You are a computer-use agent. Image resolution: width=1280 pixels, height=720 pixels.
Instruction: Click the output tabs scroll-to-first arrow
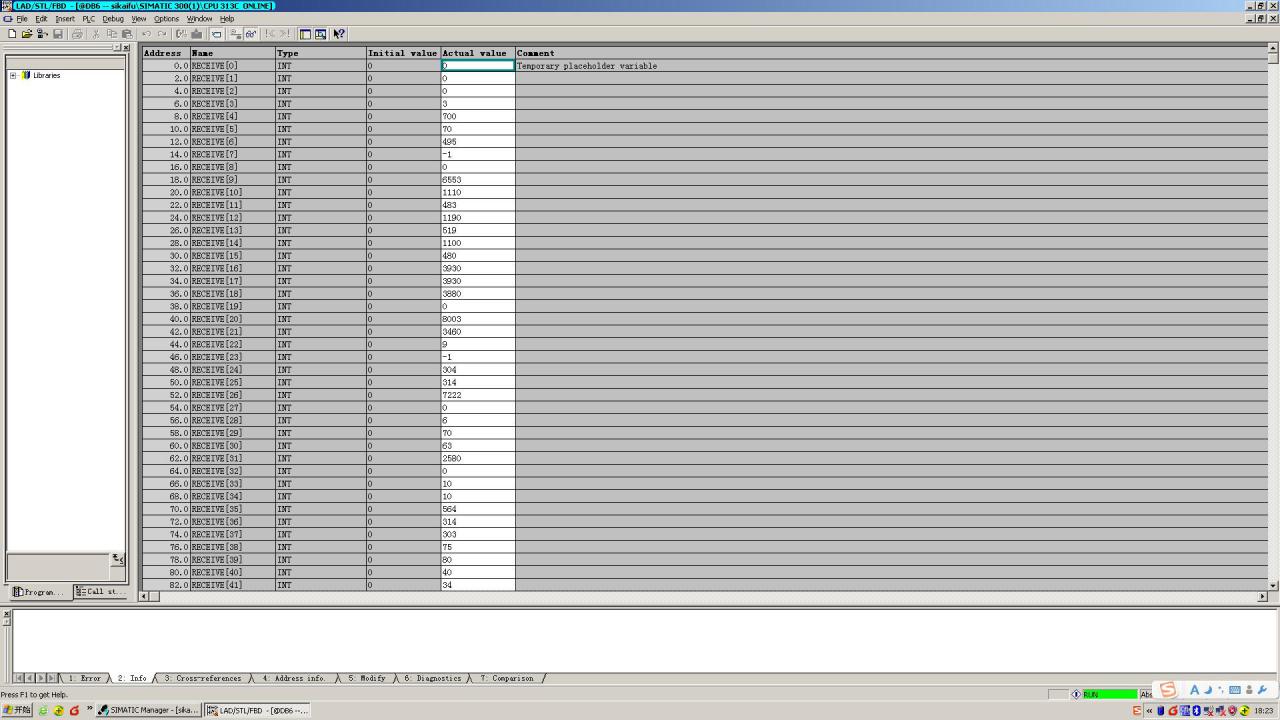[19, 678]
